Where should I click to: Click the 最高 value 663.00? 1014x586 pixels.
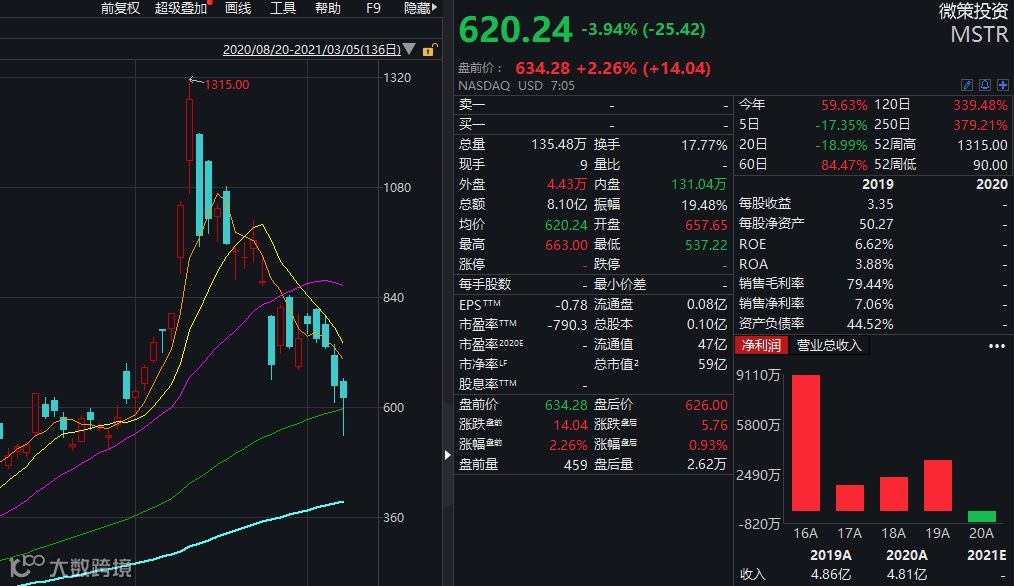coord(566,245)
